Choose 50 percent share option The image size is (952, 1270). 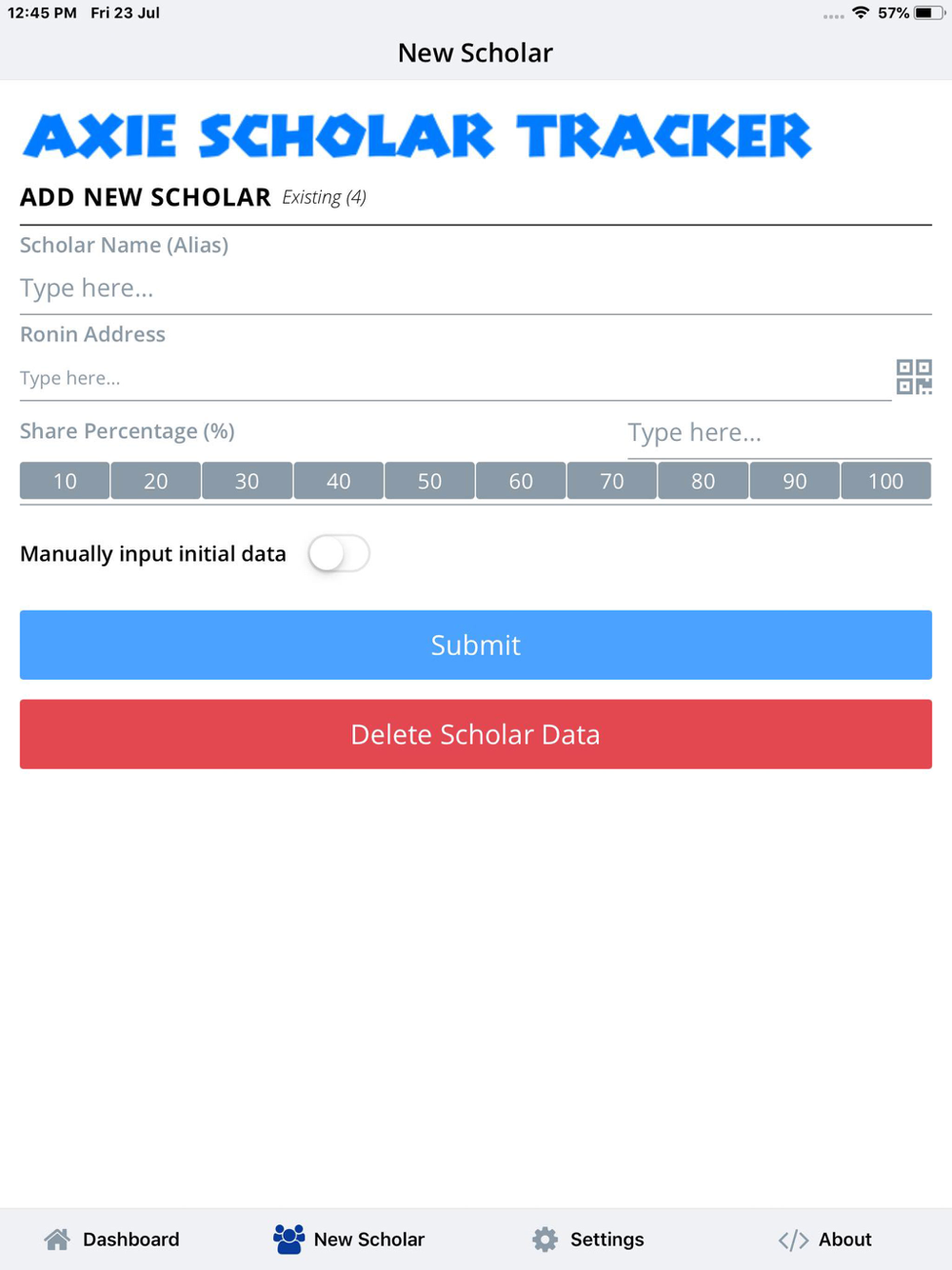click(429, 481)
